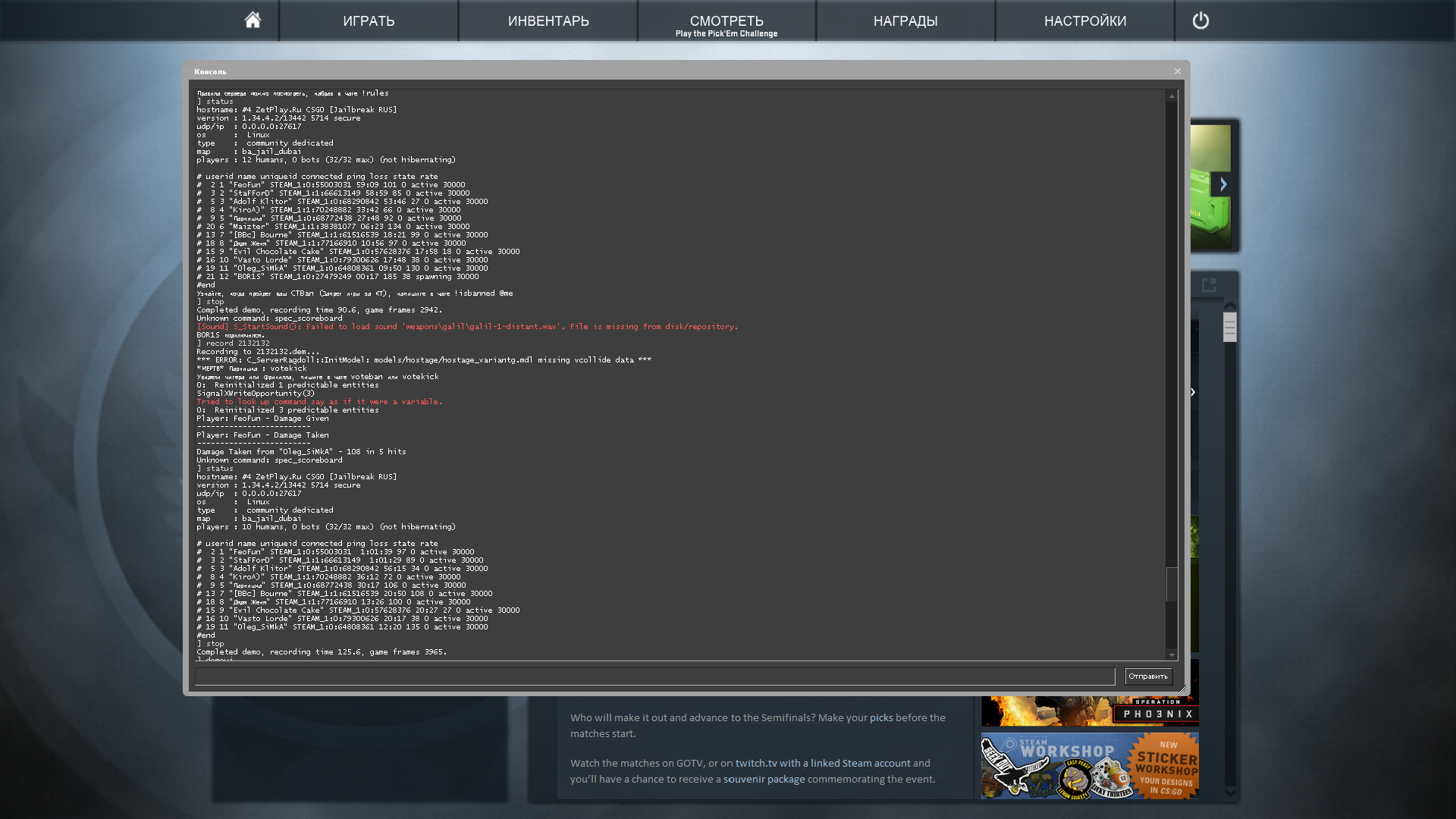Click next arrow on green case thumbnail
The width and height of the screenshot is (1456, 819).
tap(1222, 184)
